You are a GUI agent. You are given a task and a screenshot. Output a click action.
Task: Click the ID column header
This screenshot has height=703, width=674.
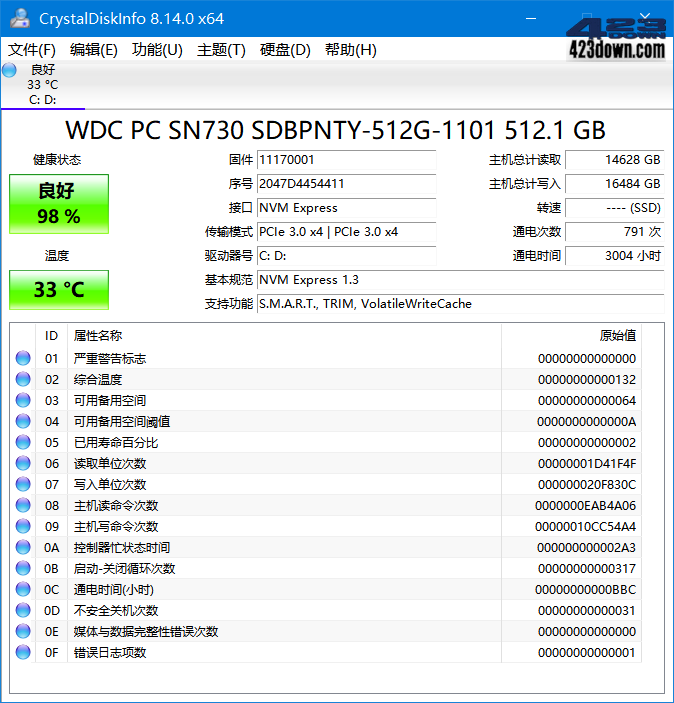[51, 336]
